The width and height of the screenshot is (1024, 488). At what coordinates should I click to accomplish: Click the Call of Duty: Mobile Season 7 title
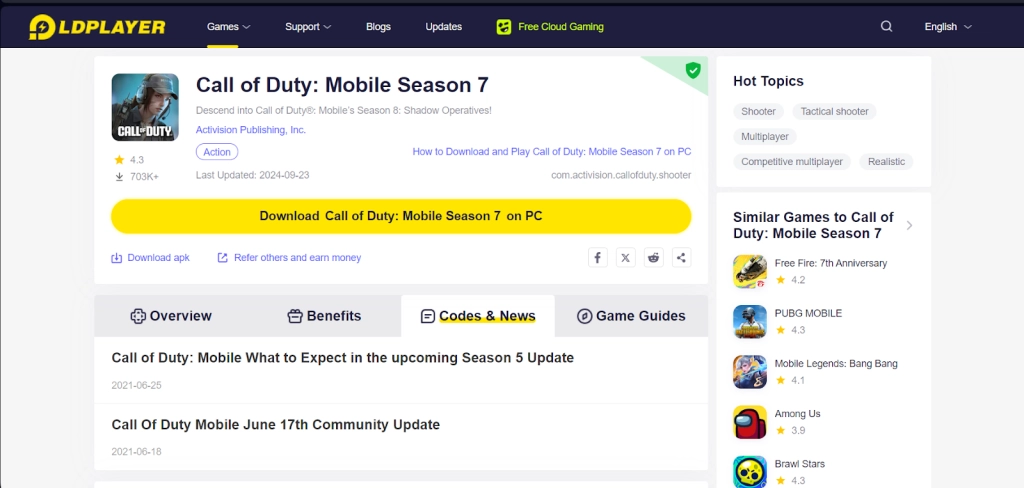point(342,85)
